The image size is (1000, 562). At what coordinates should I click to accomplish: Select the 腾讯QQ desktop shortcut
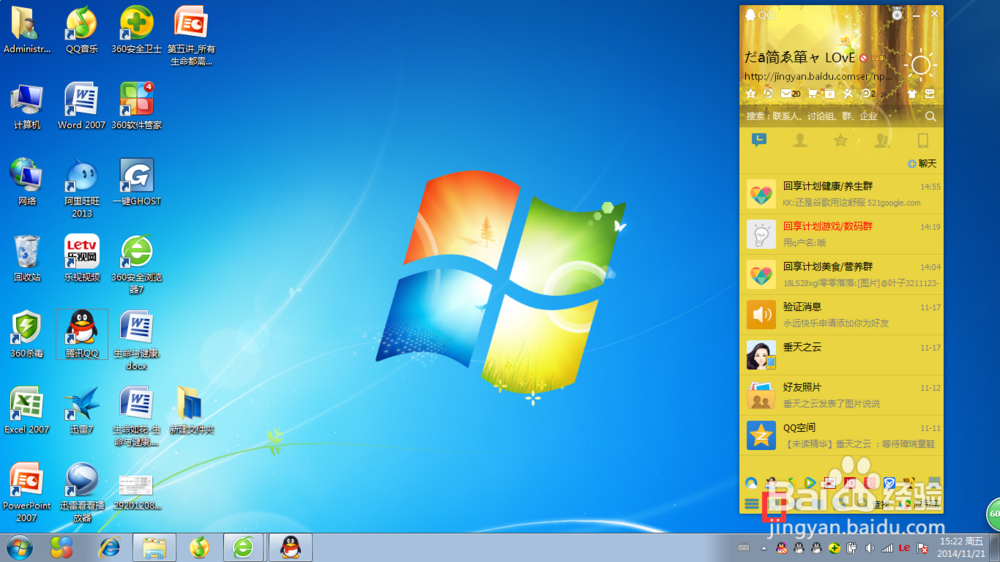(x=82, y=334)
